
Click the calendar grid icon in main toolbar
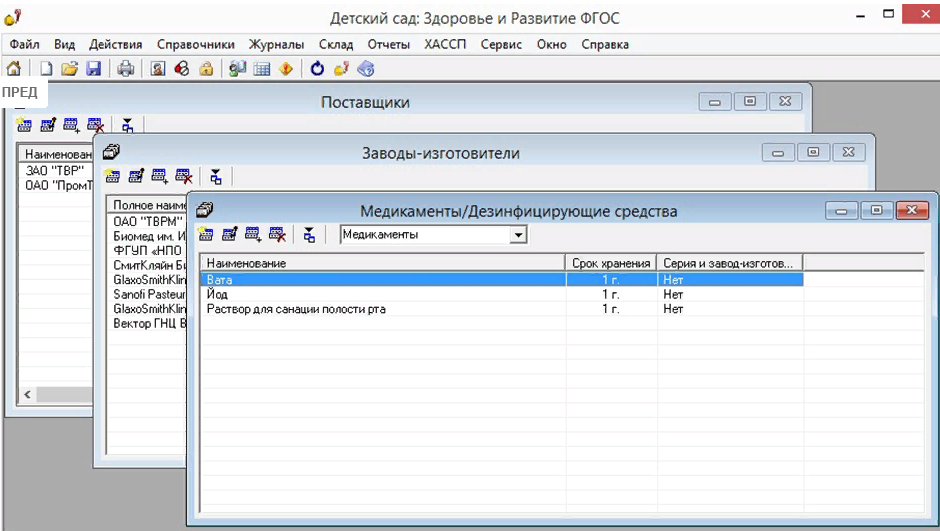click(x=261, y=69)
